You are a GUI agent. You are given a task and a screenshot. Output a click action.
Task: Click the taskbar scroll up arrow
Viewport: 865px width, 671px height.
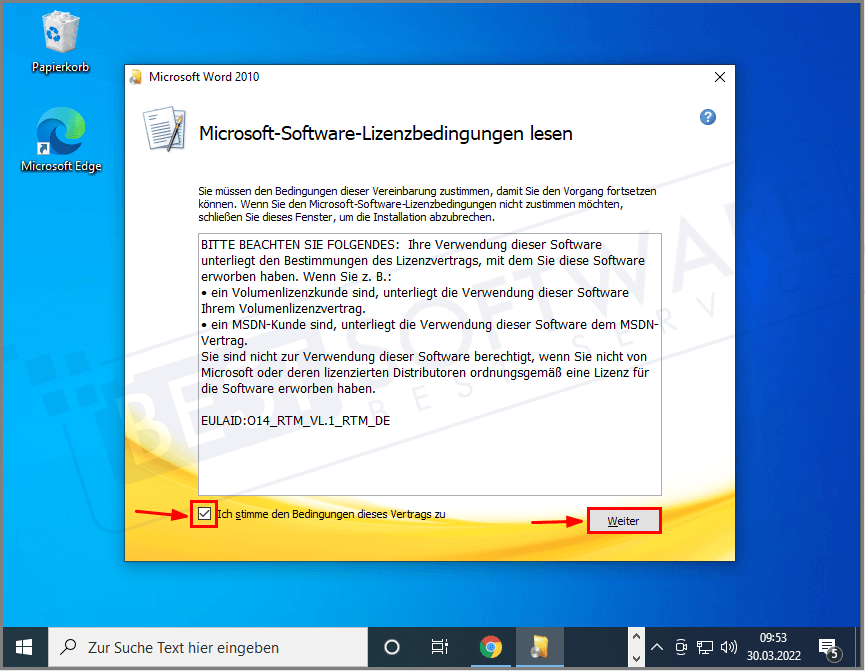click(636, 635)
